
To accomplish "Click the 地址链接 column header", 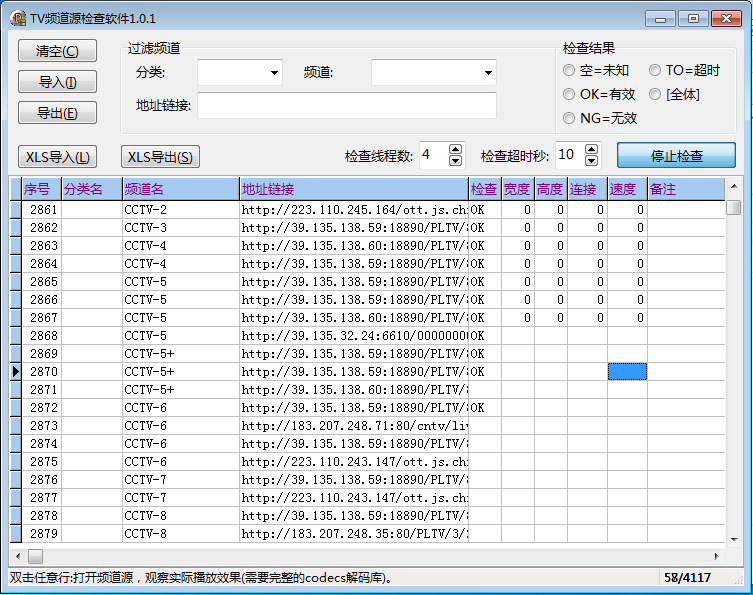I will coord(354,189).
